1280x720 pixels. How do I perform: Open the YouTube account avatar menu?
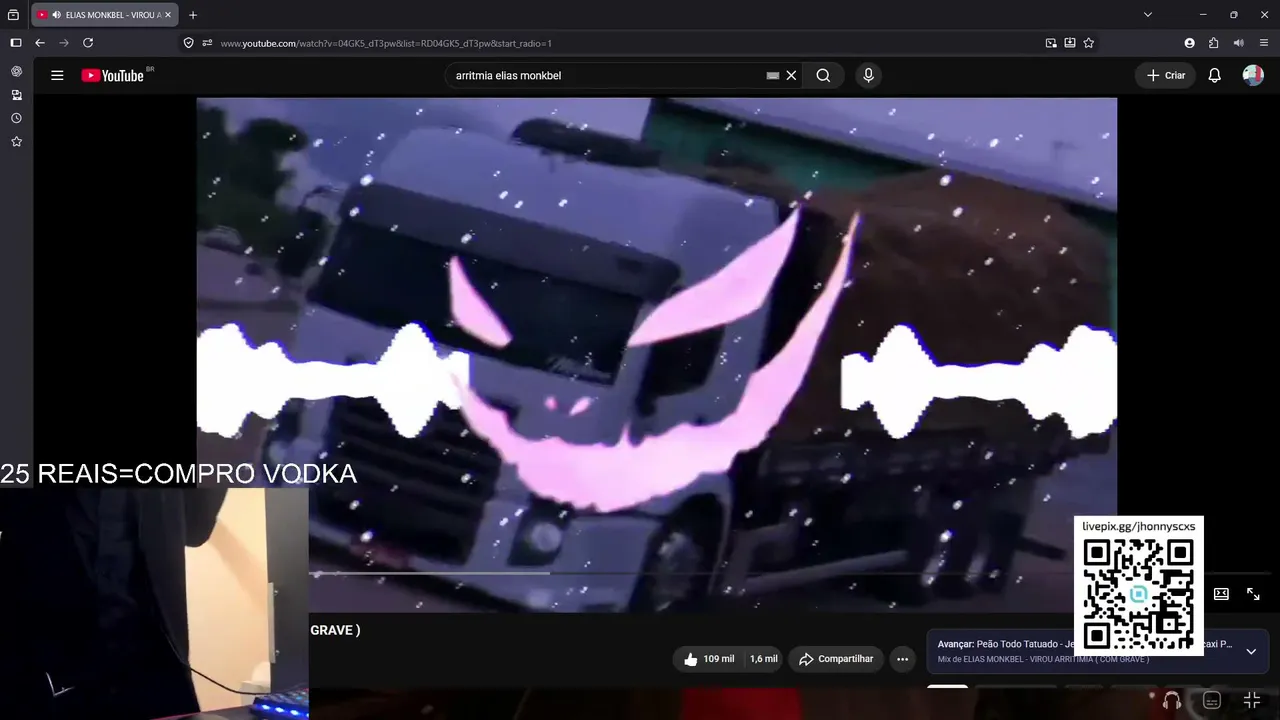click(1253, 75)
